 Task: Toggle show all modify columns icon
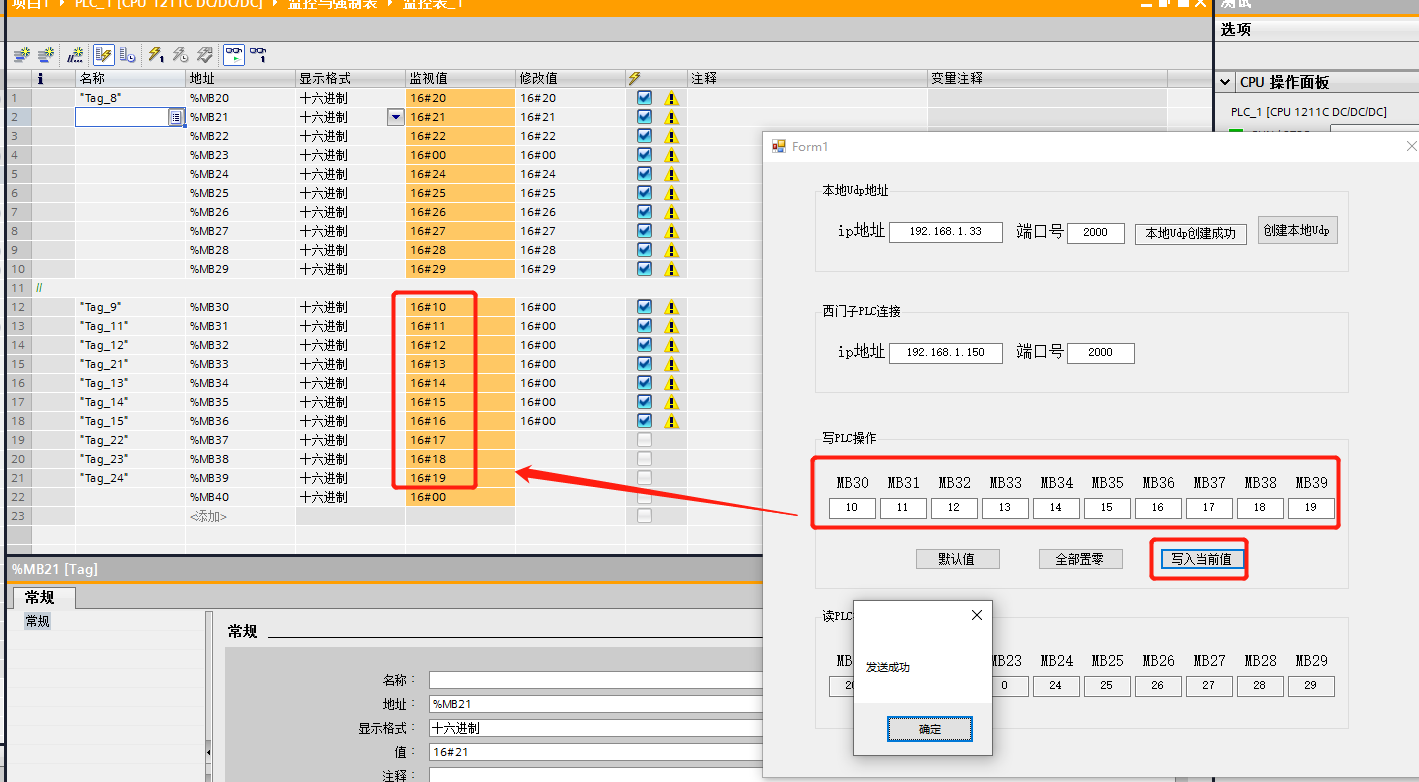click(103, 54)
